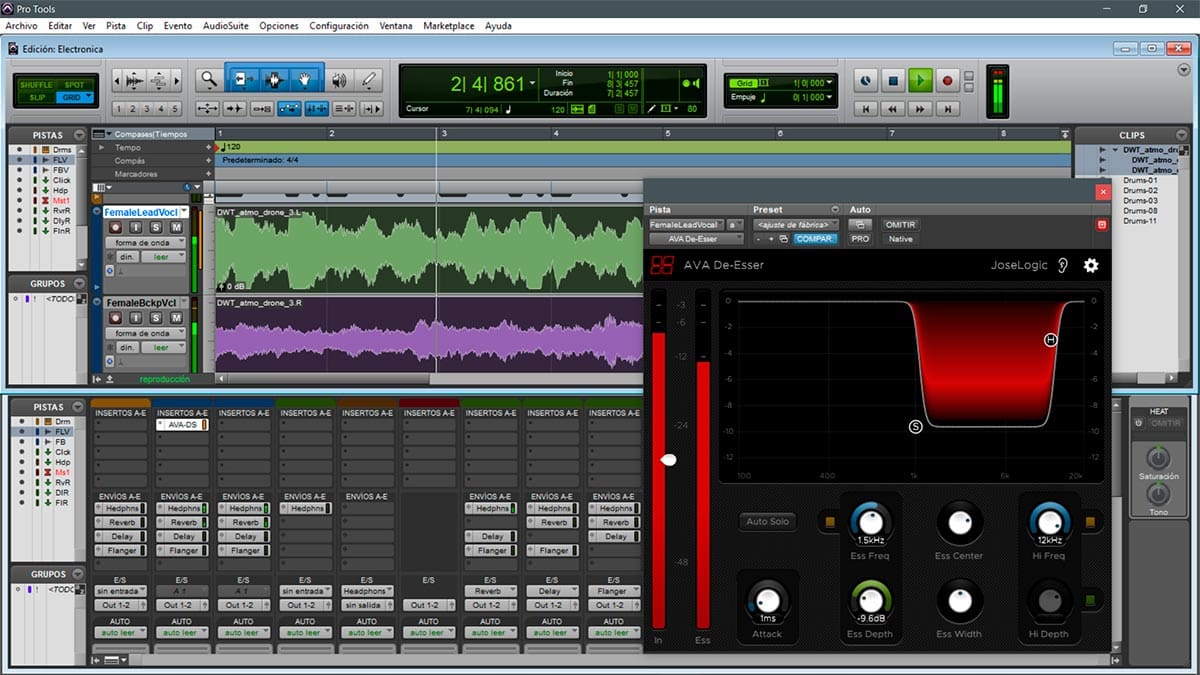Enable SHUFFLE edit mode
This screenshot has height=675, width=1200.
[37, 85]
